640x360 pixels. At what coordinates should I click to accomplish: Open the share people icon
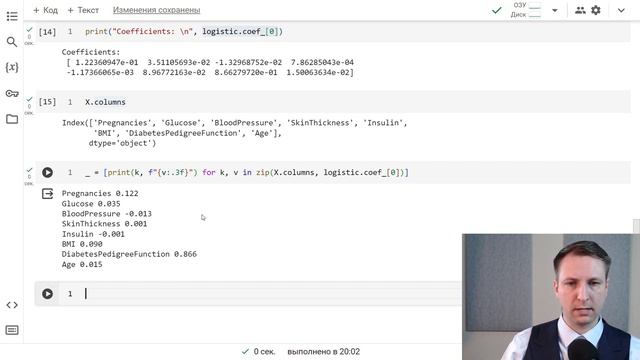pos(580,10)
